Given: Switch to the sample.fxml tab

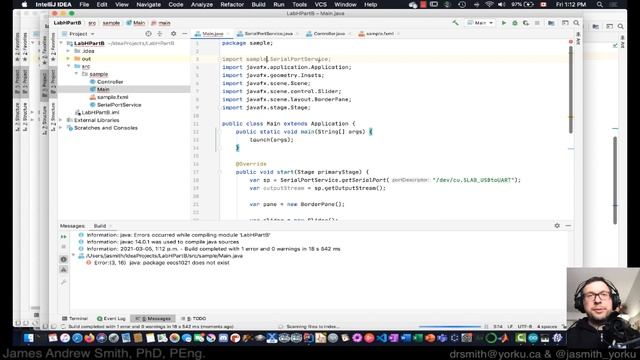Looking at the screenshot, I should 380,34.
